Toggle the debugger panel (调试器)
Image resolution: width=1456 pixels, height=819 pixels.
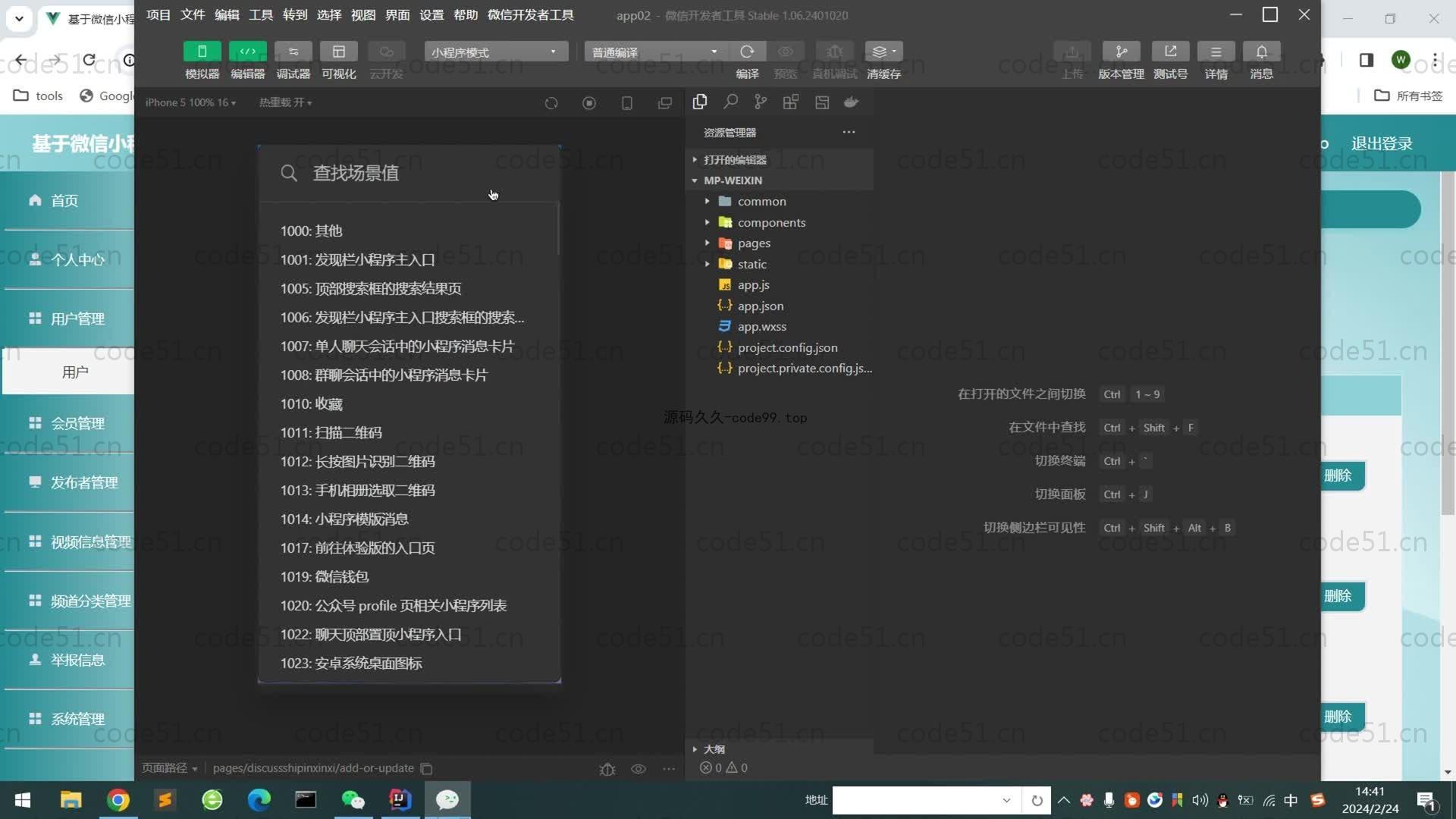coord(293,52)
